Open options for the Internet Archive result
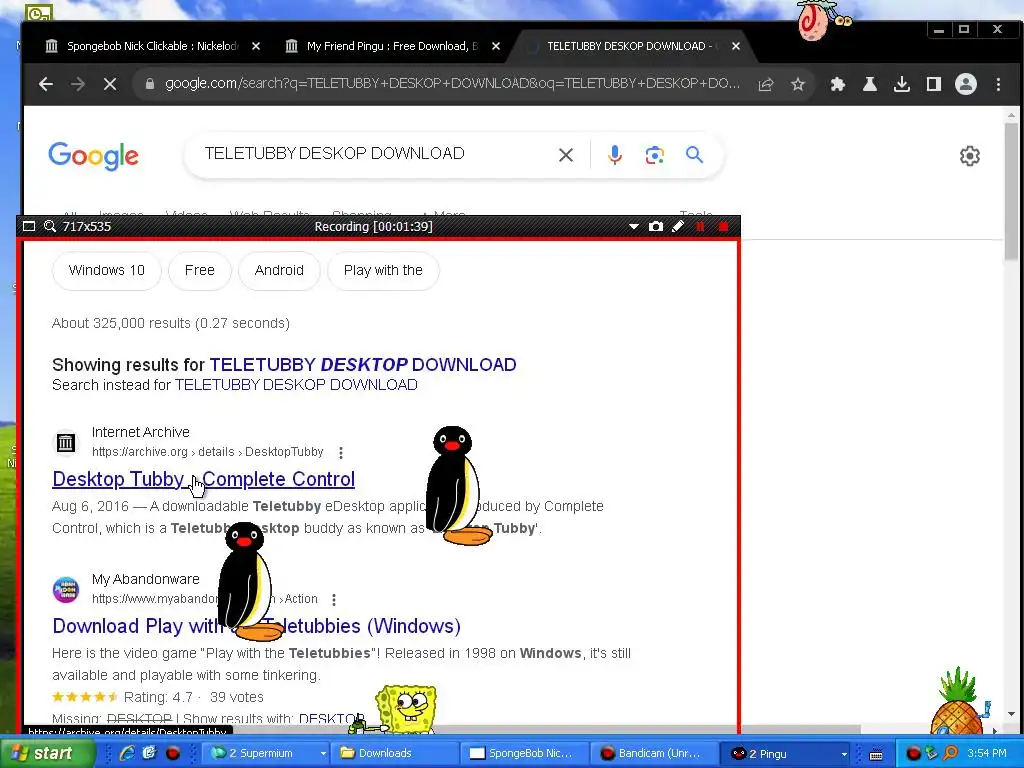 coord(341,453)
